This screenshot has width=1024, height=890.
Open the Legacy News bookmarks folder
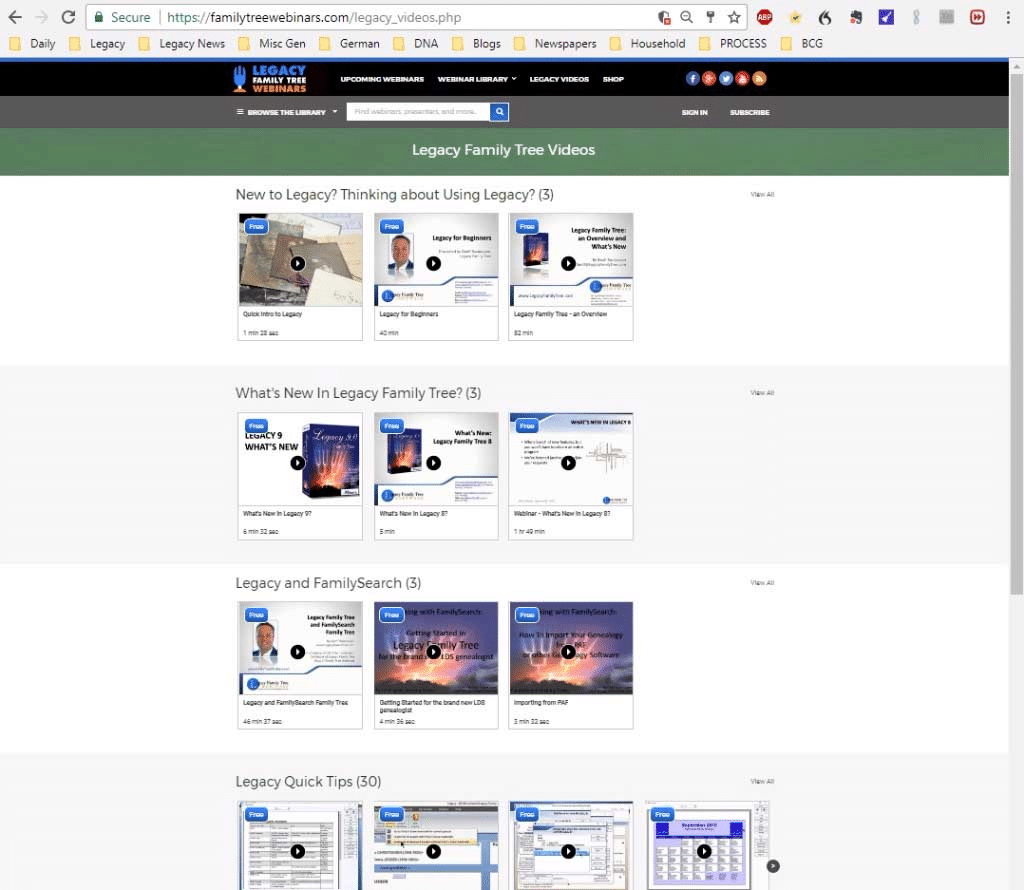182,44
